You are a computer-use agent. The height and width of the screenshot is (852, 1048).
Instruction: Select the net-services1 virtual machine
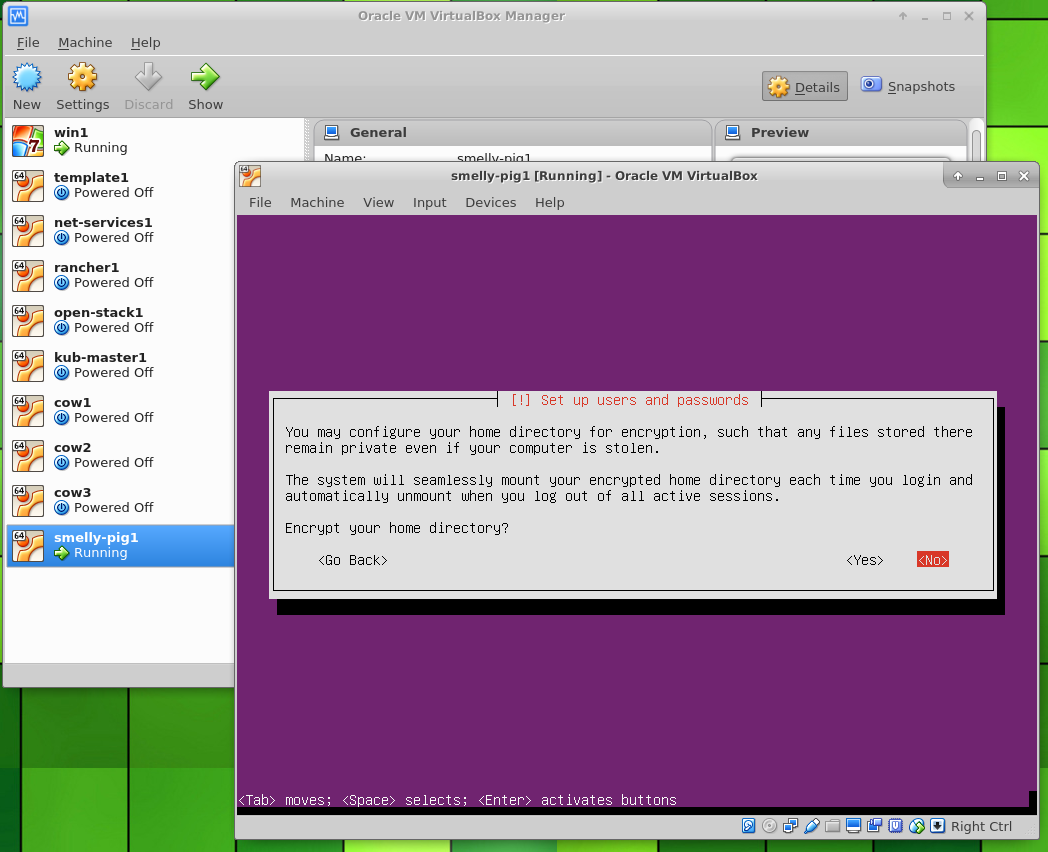120,230
